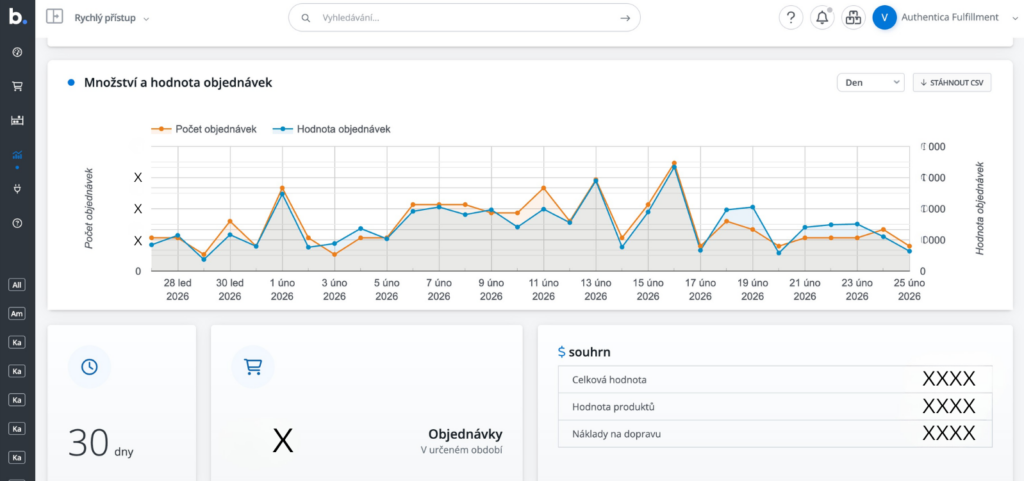Click the sidebar panel toggle icon
This screenshot has height=481, width=1024.
point(54,17)
